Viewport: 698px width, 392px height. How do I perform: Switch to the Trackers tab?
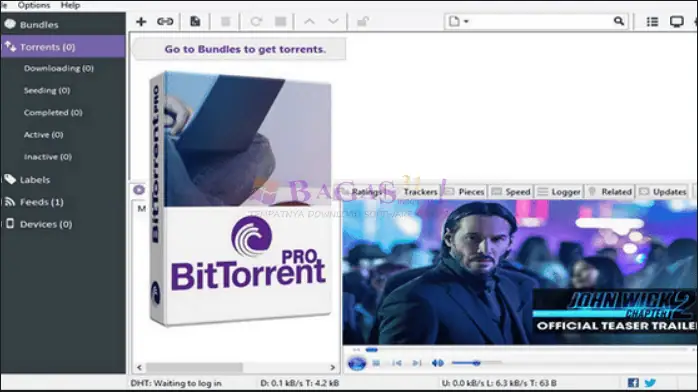[x=420, y=192]
